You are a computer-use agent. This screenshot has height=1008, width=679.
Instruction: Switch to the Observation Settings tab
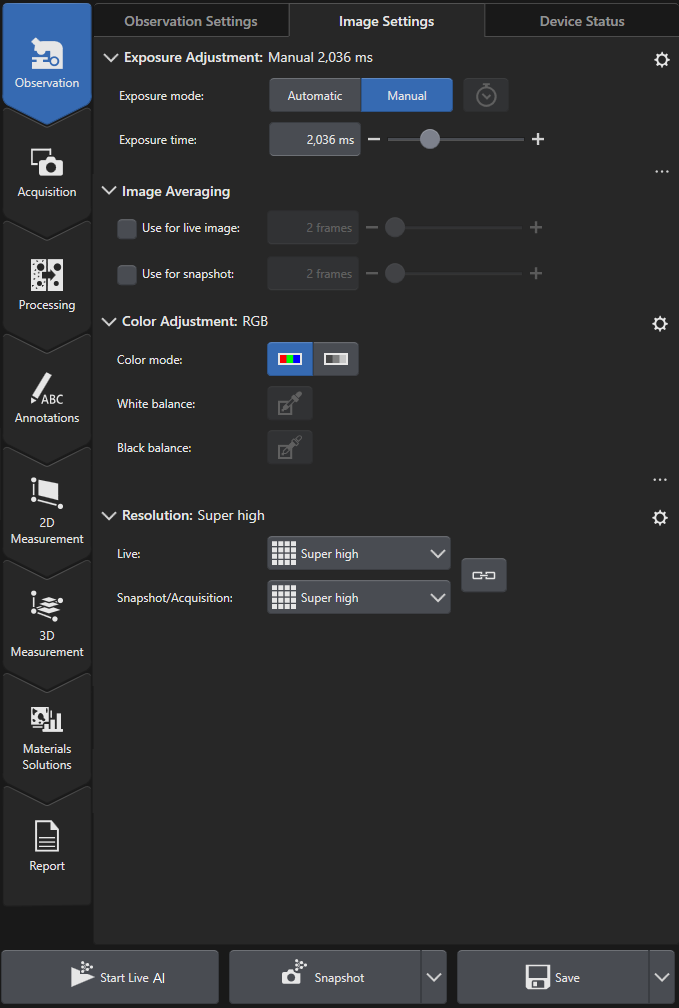coord(190,21)
